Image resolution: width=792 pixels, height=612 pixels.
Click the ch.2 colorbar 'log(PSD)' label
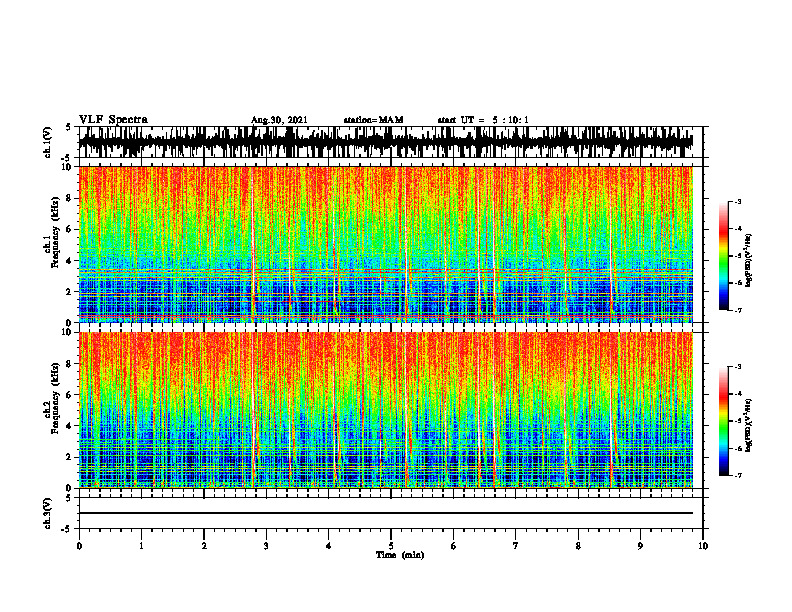pos(749,424)
